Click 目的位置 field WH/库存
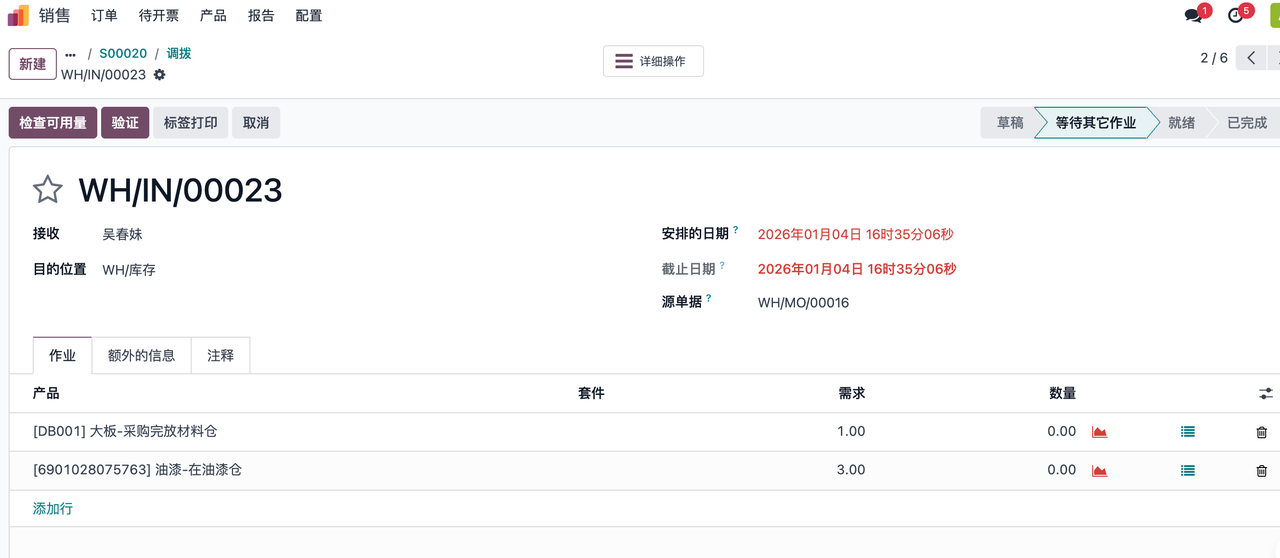Screen dimensions: 1280x558 click(x=129, y=270)
